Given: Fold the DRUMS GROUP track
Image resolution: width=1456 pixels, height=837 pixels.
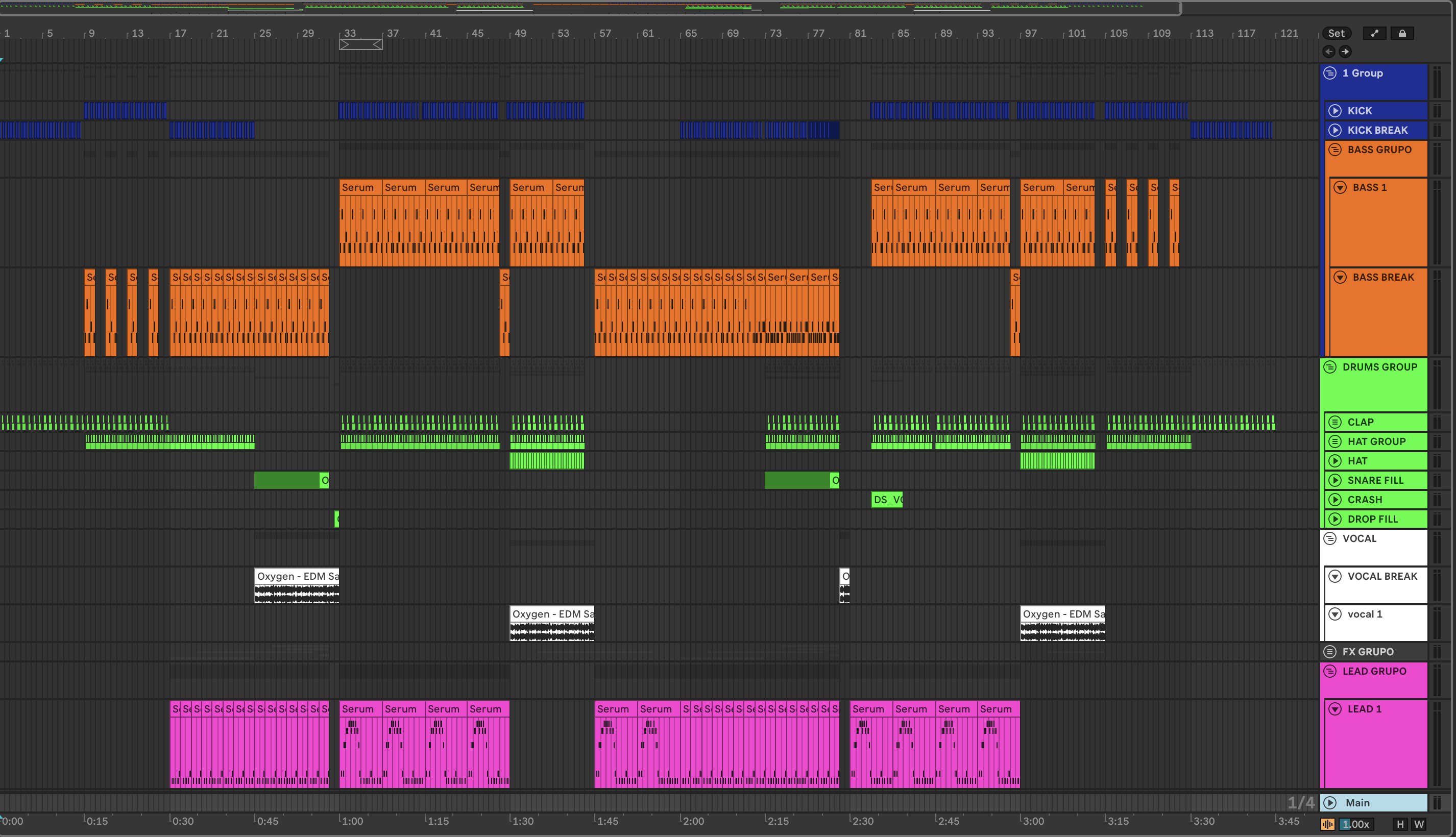Looking at the screenshot, I should click(x=1330, y=367).
